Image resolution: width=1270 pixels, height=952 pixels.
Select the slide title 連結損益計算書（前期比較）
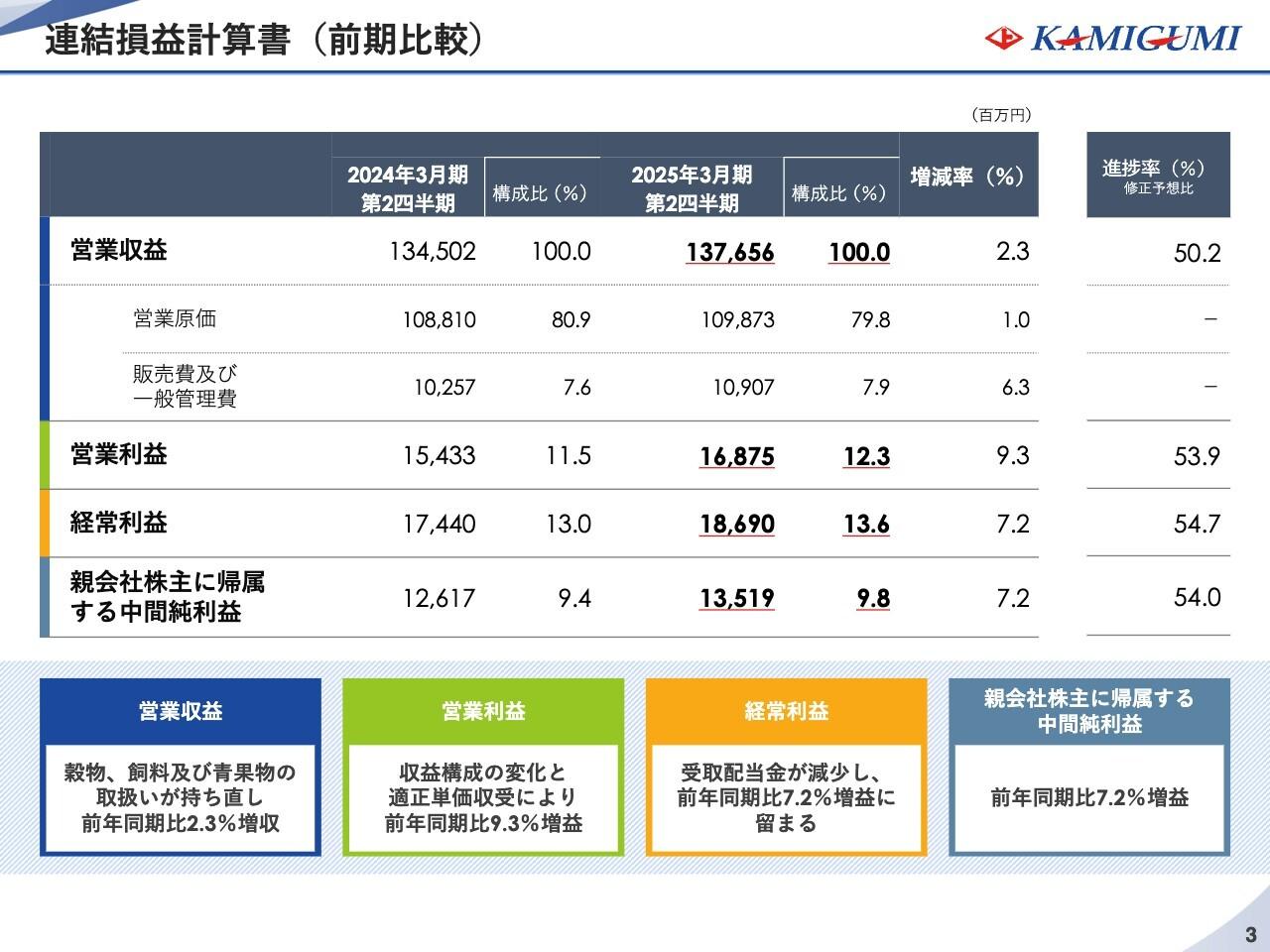click(264, 41)
